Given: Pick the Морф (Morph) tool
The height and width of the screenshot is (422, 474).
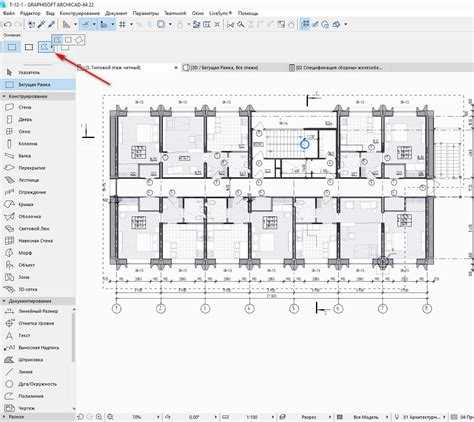Looking at the screenshot, I should point(19,253).
